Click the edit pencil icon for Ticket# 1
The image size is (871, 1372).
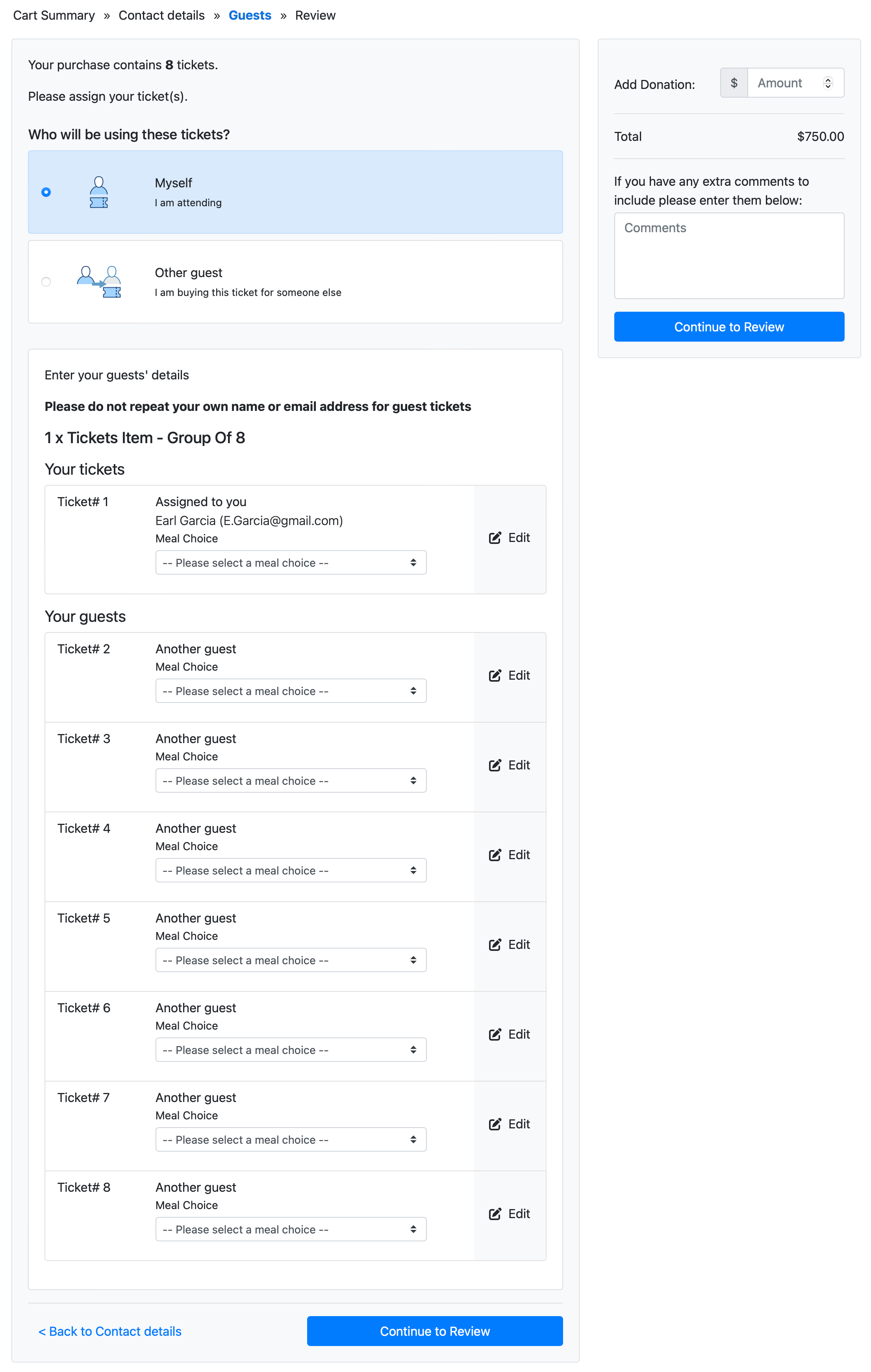pyautogui.click(x=494, y=538)
